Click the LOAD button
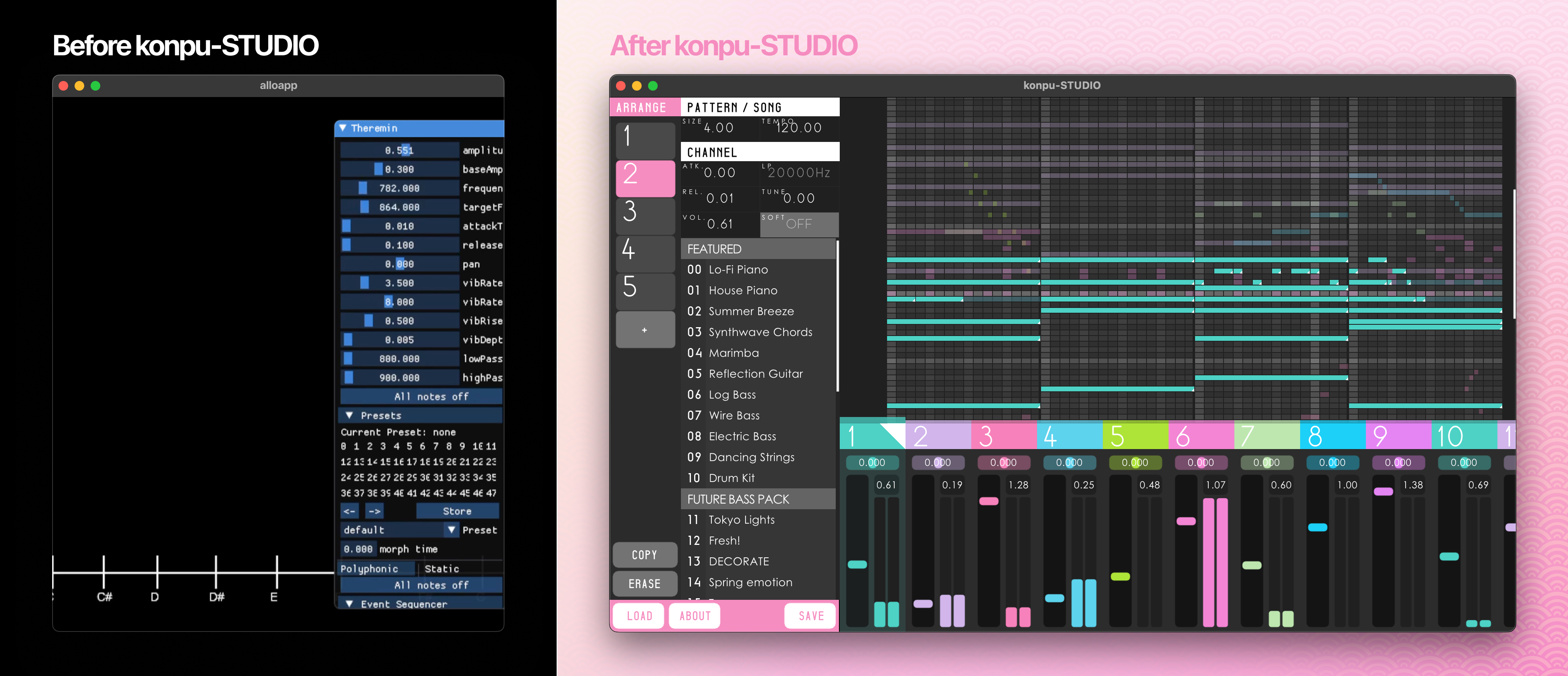 pos(639,616)
